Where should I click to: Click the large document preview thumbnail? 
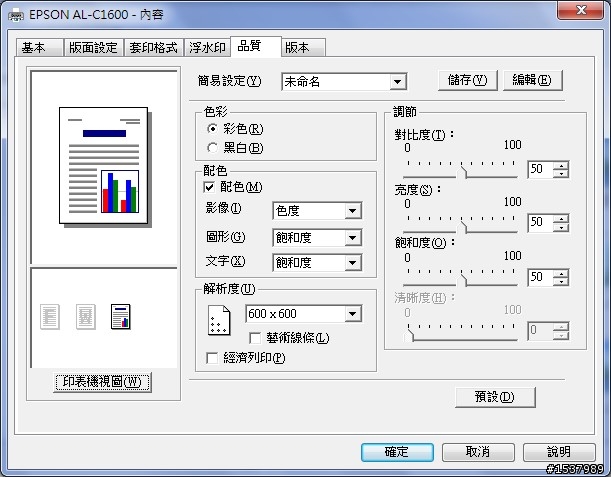tap(105, 167)
